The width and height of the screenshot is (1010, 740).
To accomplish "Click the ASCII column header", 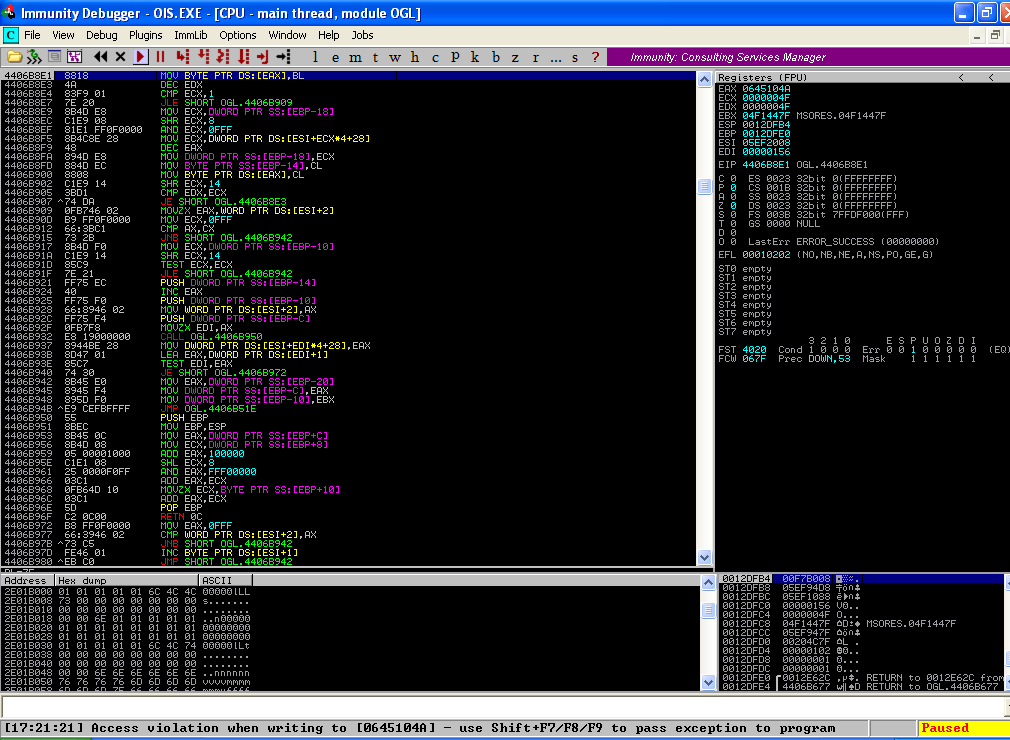I will [x=225, y=580].
